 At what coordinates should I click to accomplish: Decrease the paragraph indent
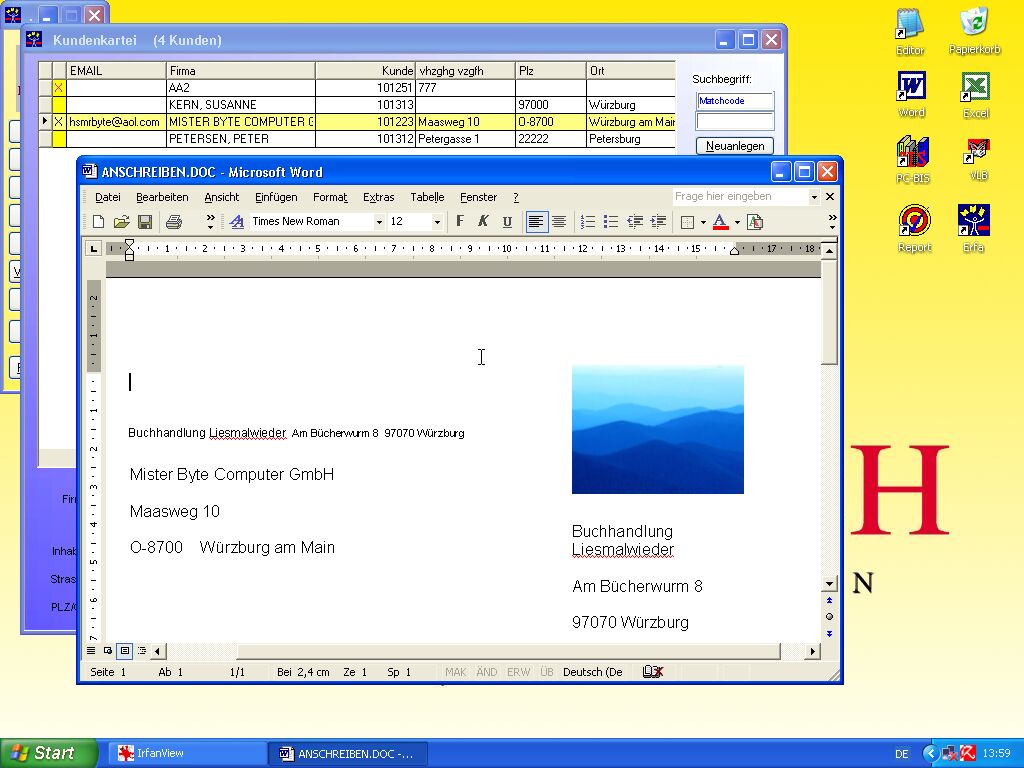635,222
